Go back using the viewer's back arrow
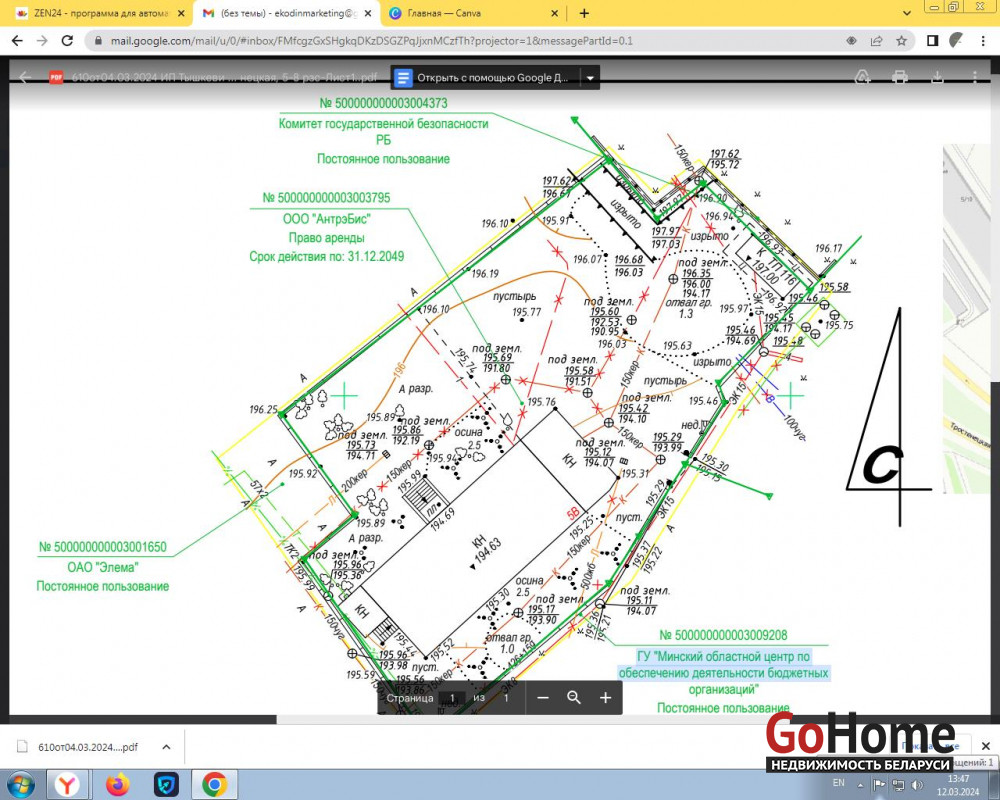Screen dimensions: 1000x800 point(27,77)
